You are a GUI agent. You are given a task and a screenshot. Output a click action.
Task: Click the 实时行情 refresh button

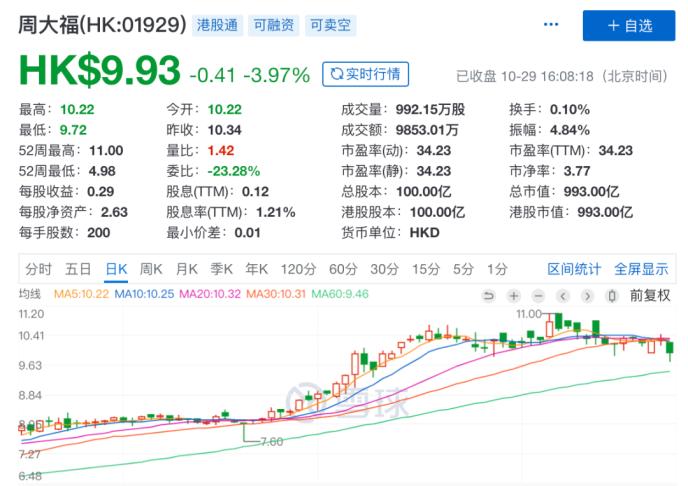pyautogui.click(x=366, y=74)
